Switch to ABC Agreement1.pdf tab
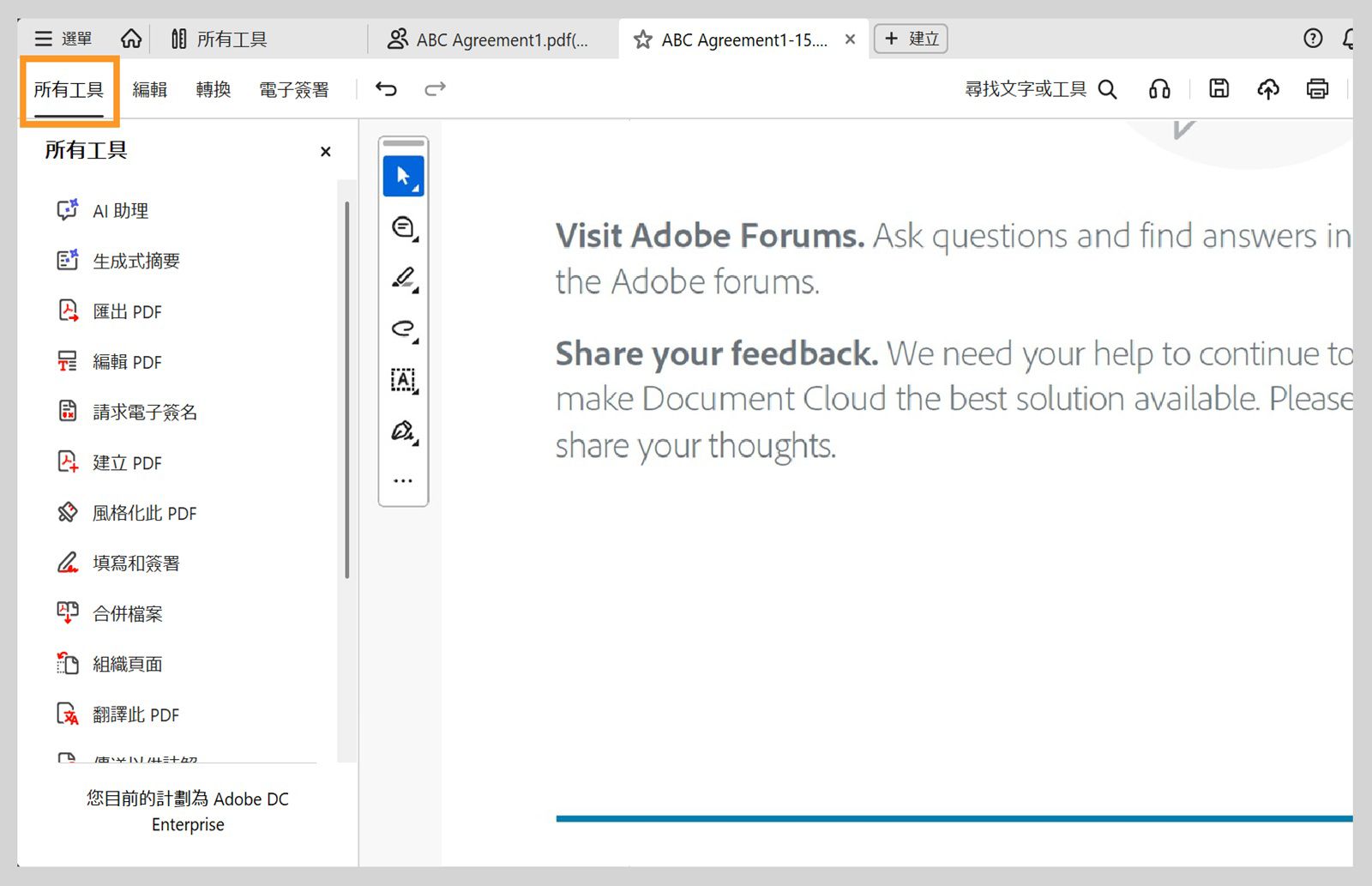The height and width of the screenshot is (886, 1372). [490, 39]
